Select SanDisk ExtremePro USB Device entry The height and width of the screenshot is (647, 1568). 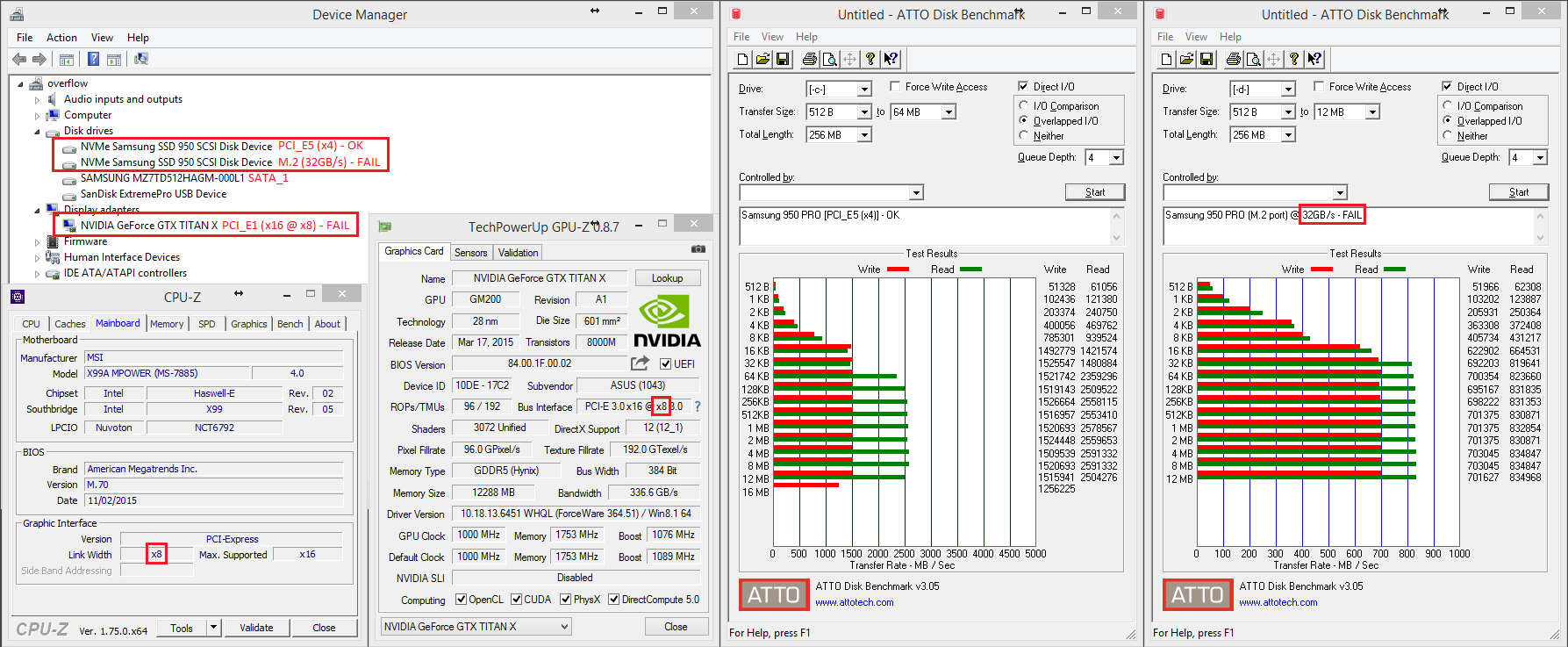(154, 194)
